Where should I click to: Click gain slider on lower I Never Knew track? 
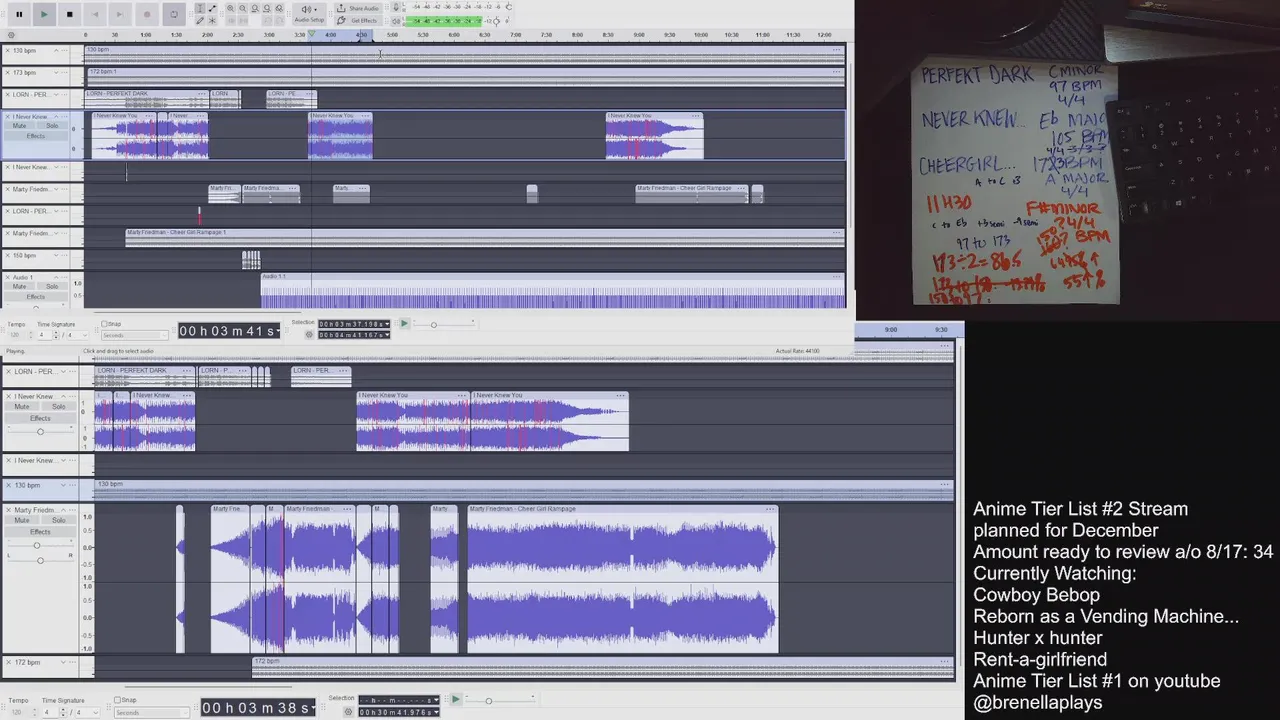pos(40,431)
